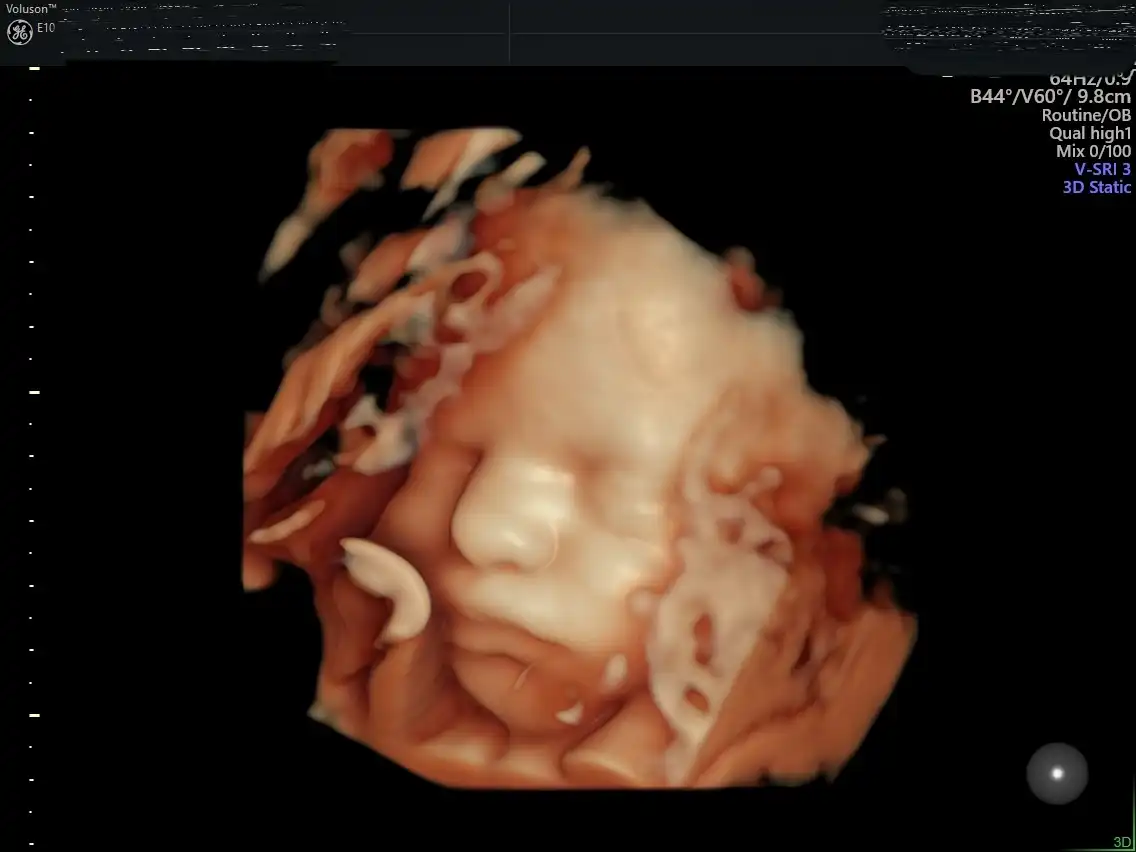Click the topmost depth scale tick

(x=34, y=68)
